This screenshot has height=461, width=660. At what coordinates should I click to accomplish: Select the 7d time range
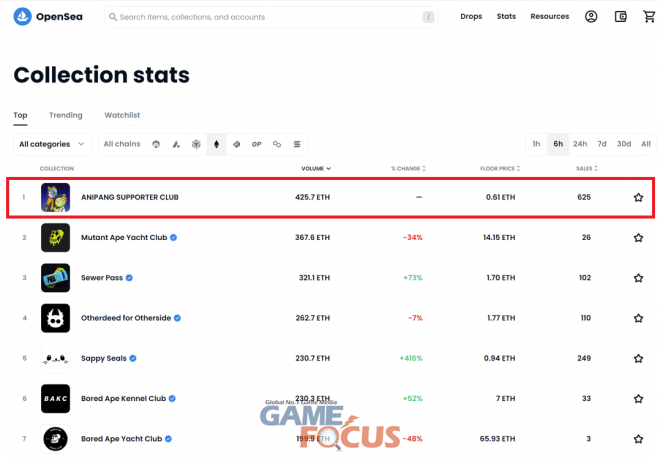[602, 144]
